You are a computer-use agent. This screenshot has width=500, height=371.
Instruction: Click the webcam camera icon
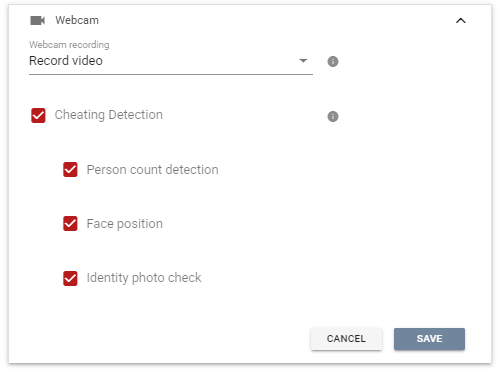click(x=37, y=21)
